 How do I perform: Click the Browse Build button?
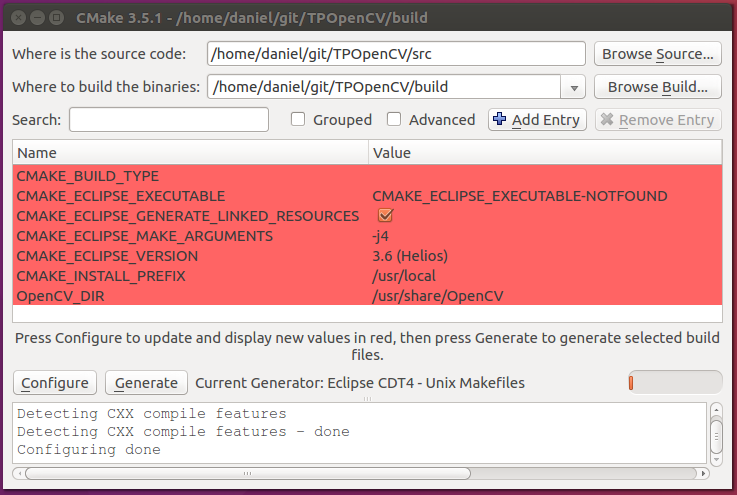pos(658,87)
